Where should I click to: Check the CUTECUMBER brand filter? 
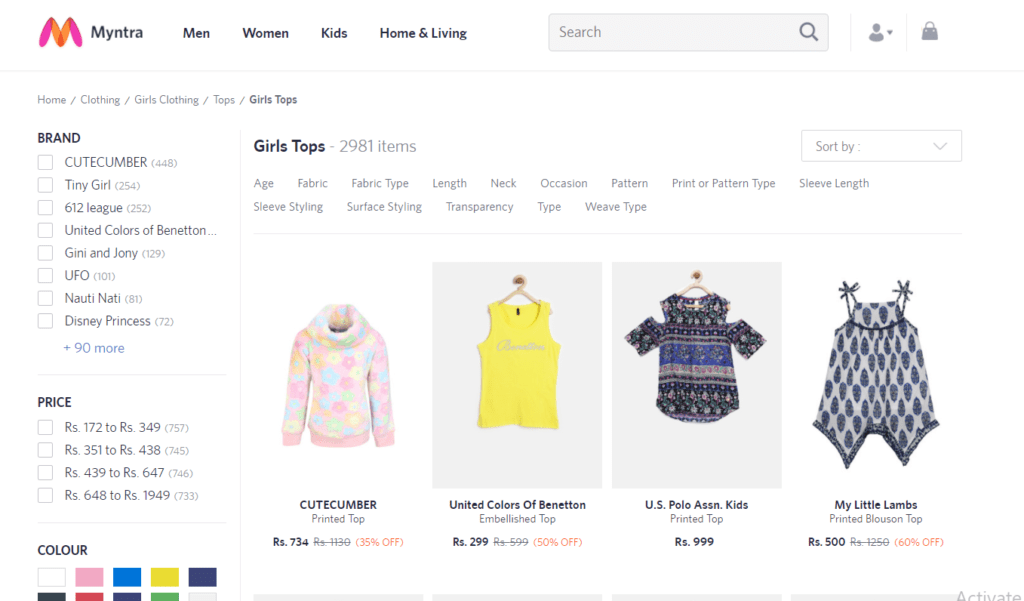click(x=44, y=161)
